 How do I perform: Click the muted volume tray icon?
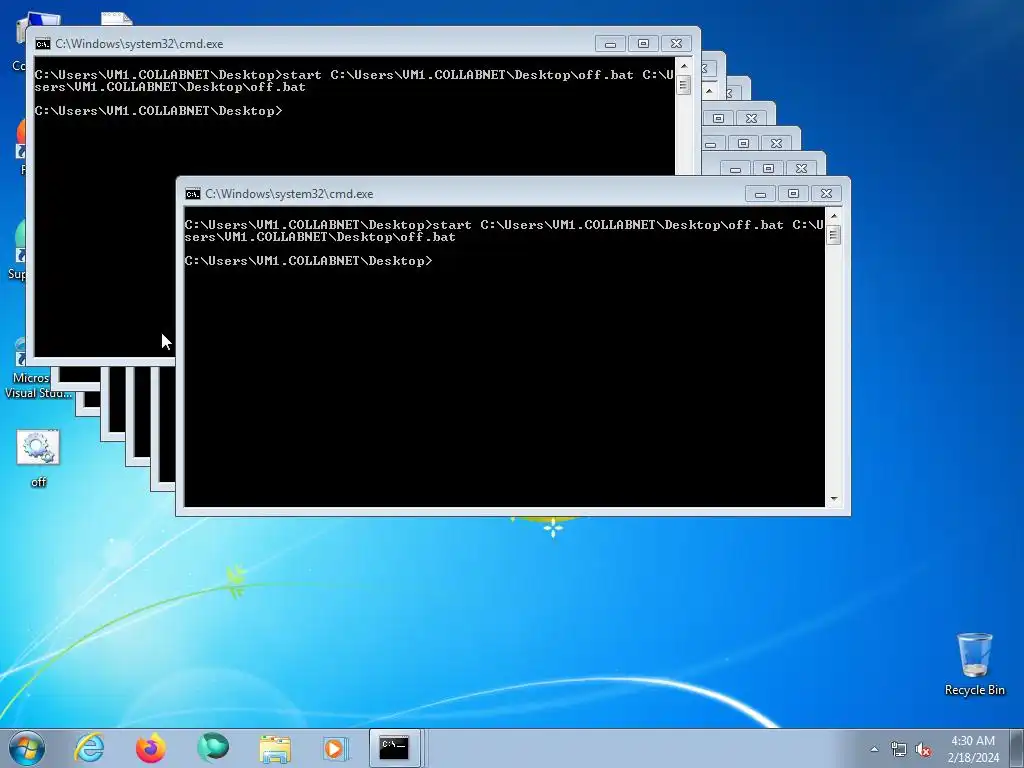923,750
